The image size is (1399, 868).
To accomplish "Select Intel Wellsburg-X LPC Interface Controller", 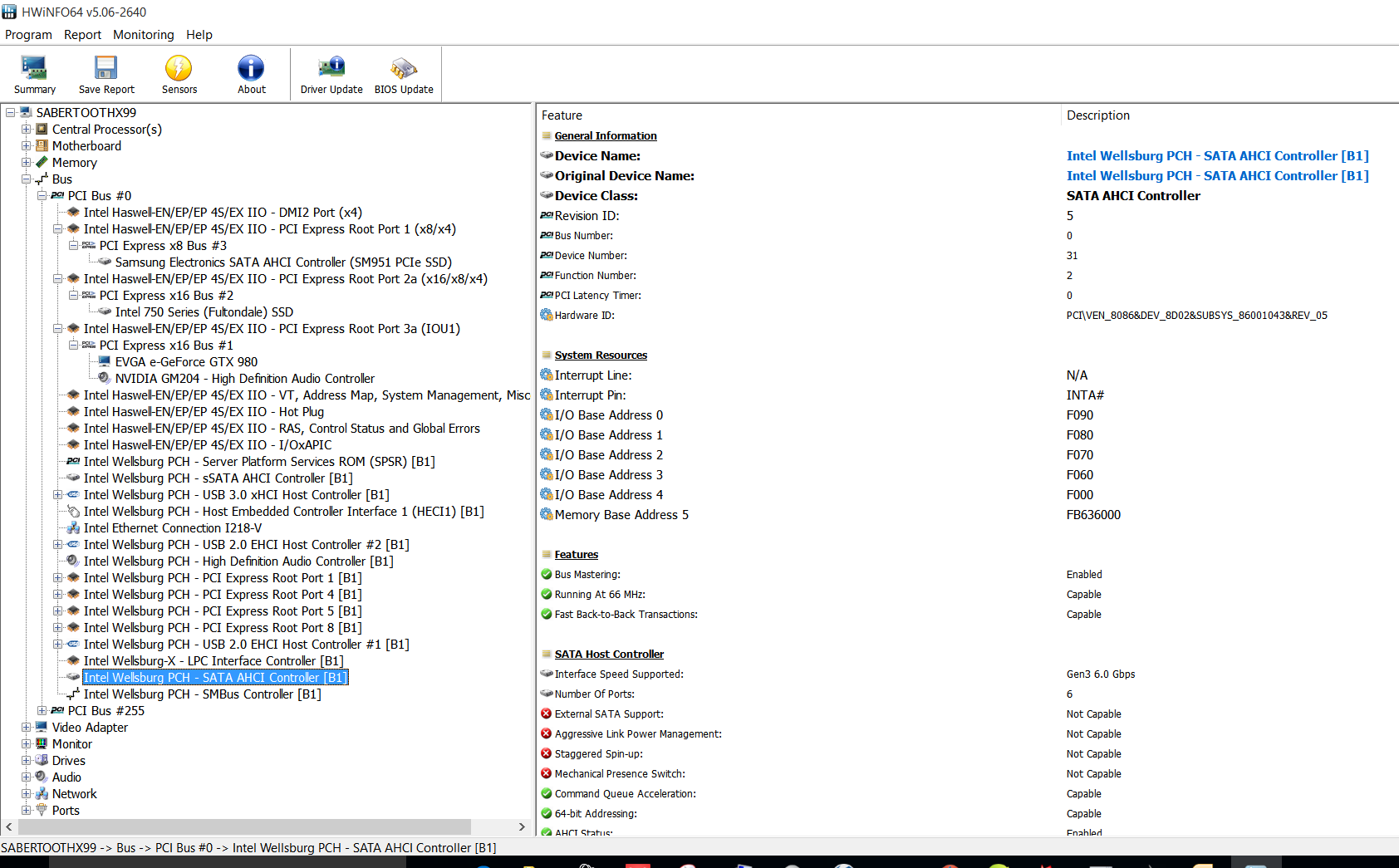I will 214,661.
